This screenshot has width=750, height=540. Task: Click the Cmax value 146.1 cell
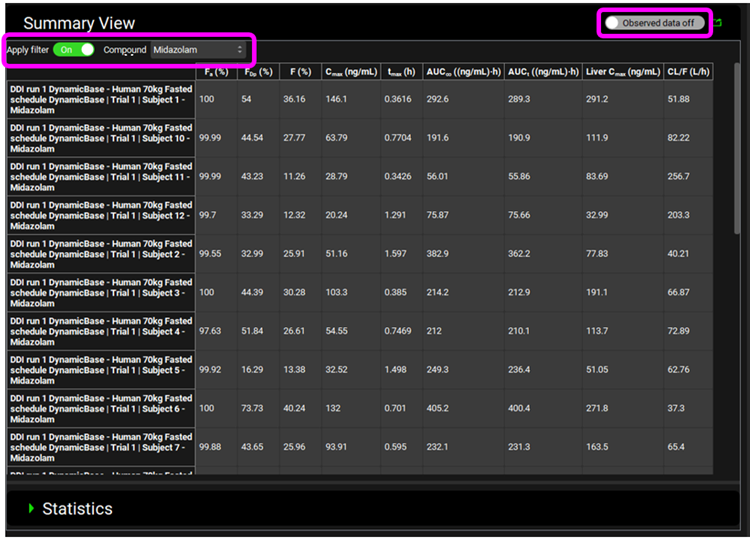point(337,99)
